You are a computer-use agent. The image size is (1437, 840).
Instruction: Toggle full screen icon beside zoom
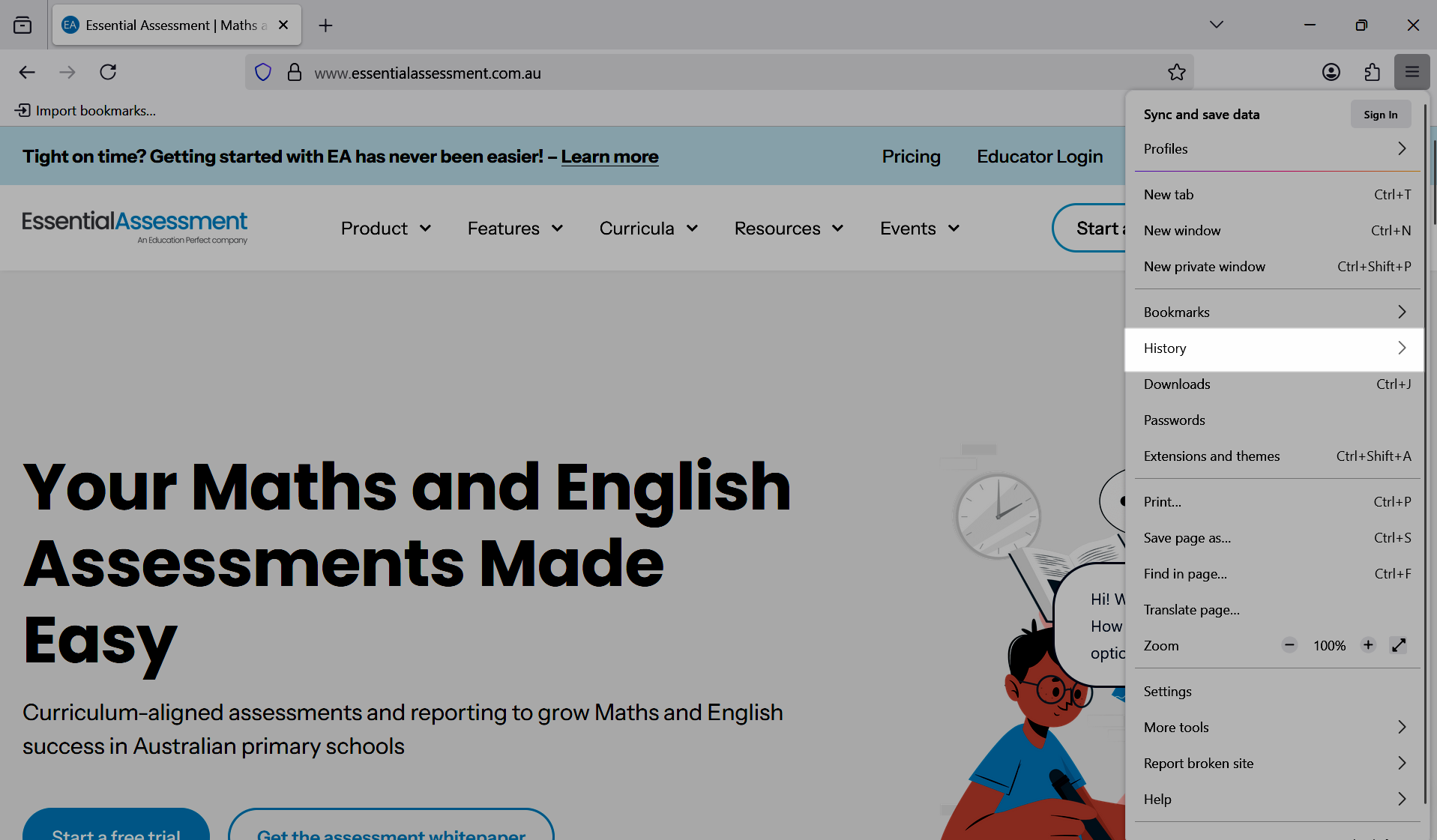pos(1399,645)
